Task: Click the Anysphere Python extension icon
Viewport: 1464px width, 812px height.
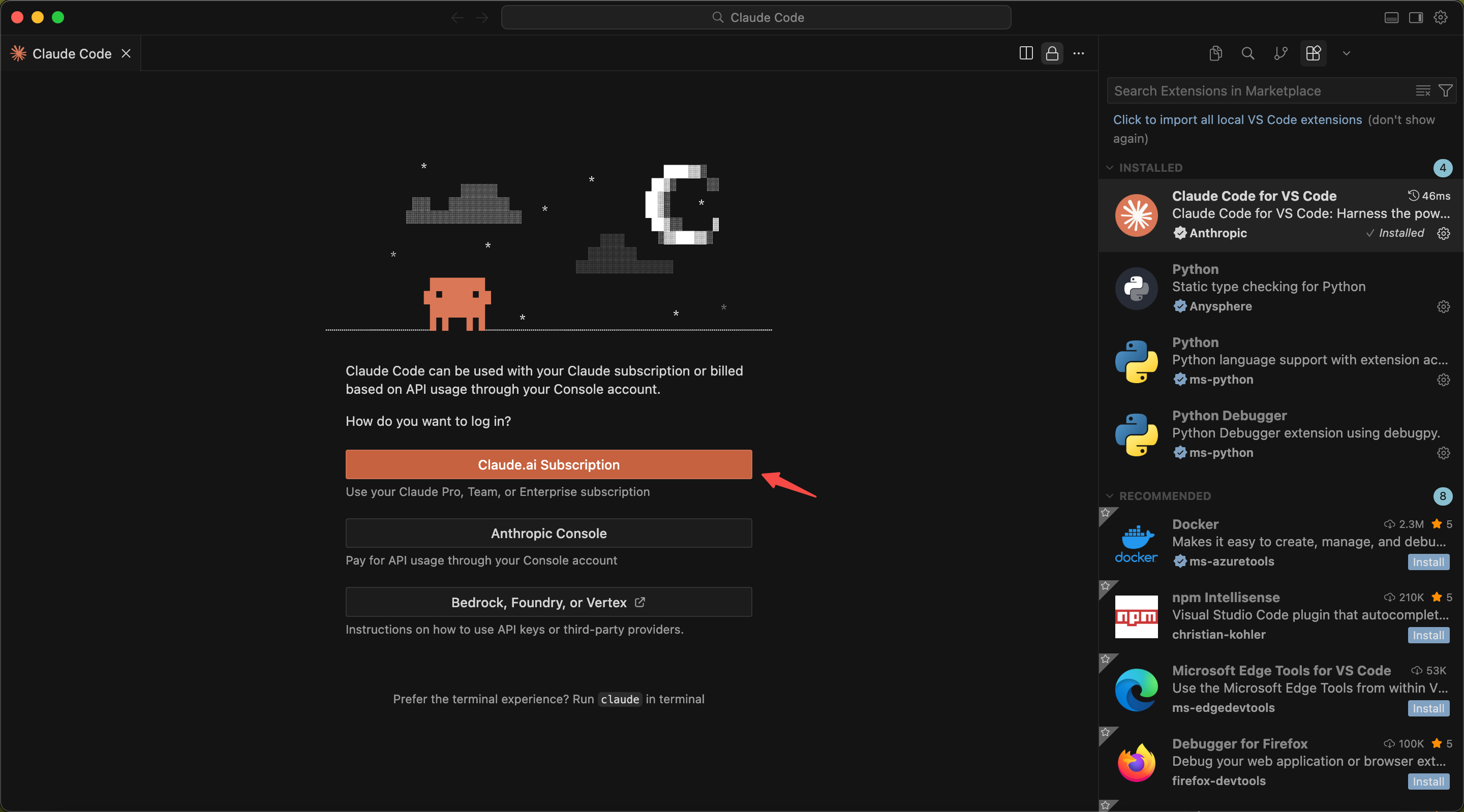Action: coord(1136,289)
